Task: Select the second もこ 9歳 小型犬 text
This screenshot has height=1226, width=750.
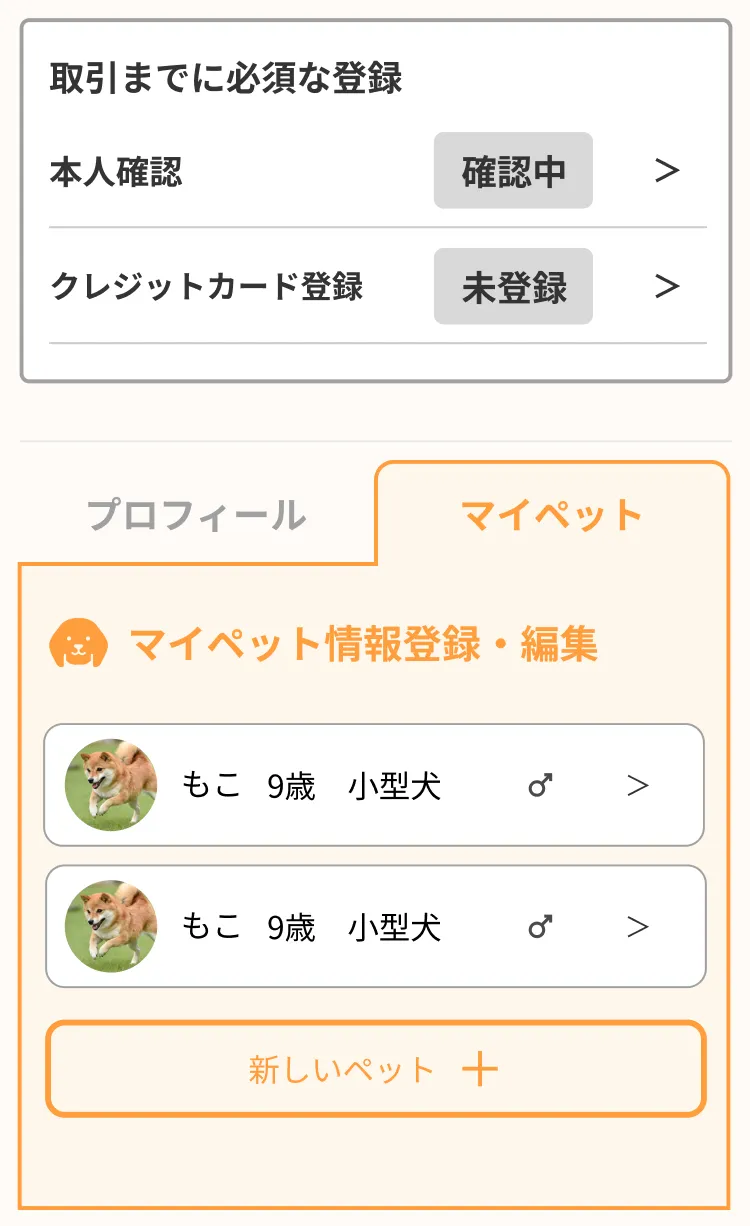Action: (x=311, y=928)
